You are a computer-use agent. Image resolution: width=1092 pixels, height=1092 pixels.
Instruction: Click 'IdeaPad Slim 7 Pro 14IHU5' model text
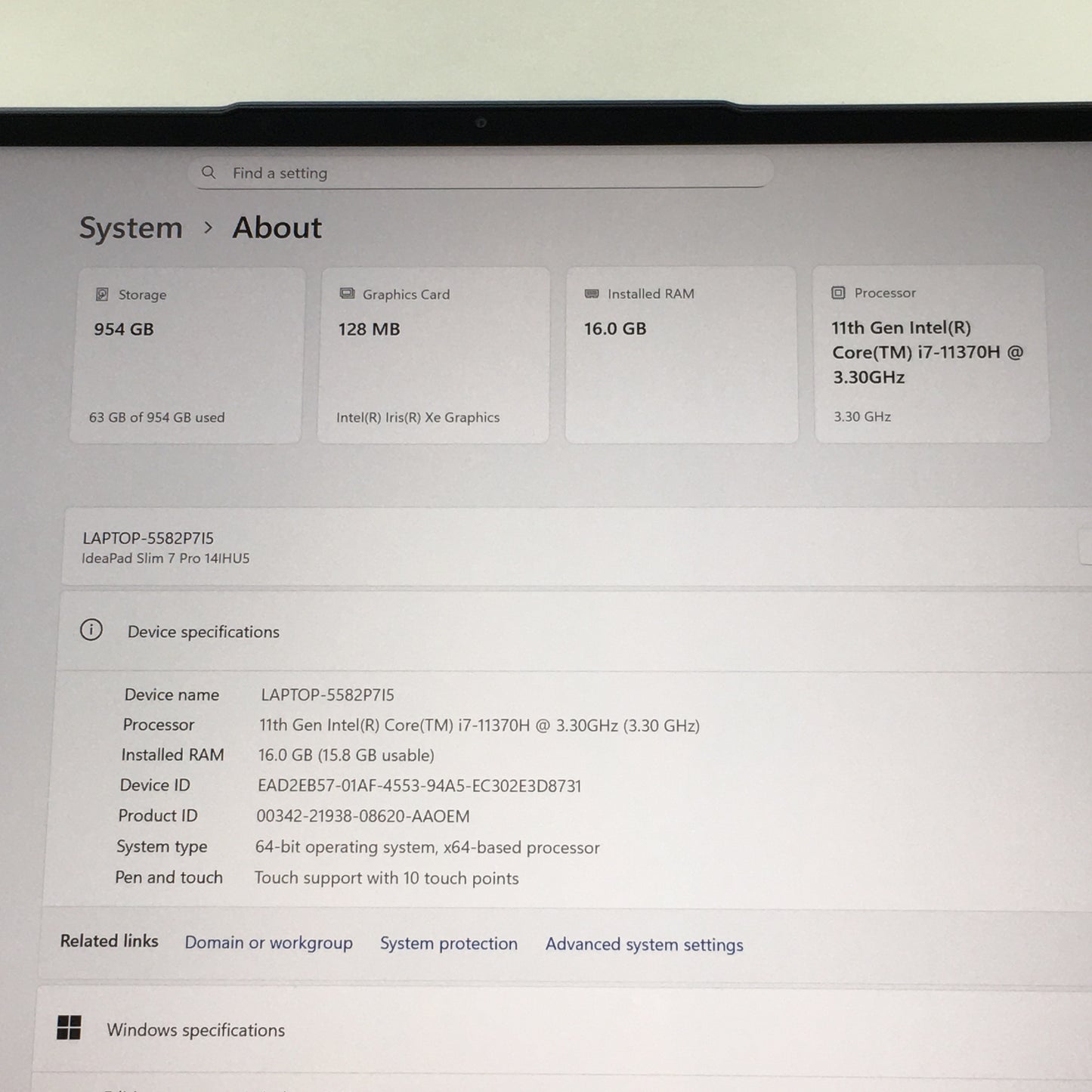(x=166, y=558)
